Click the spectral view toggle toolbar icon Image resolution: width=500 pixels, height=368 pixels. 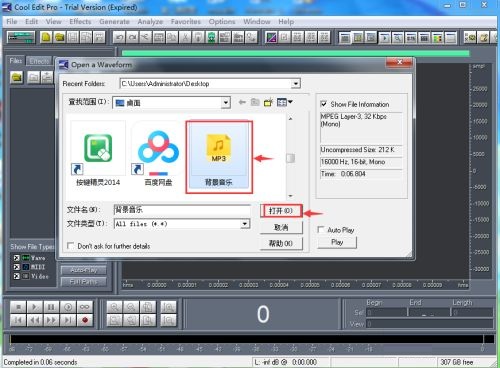(x=271, y=37)
